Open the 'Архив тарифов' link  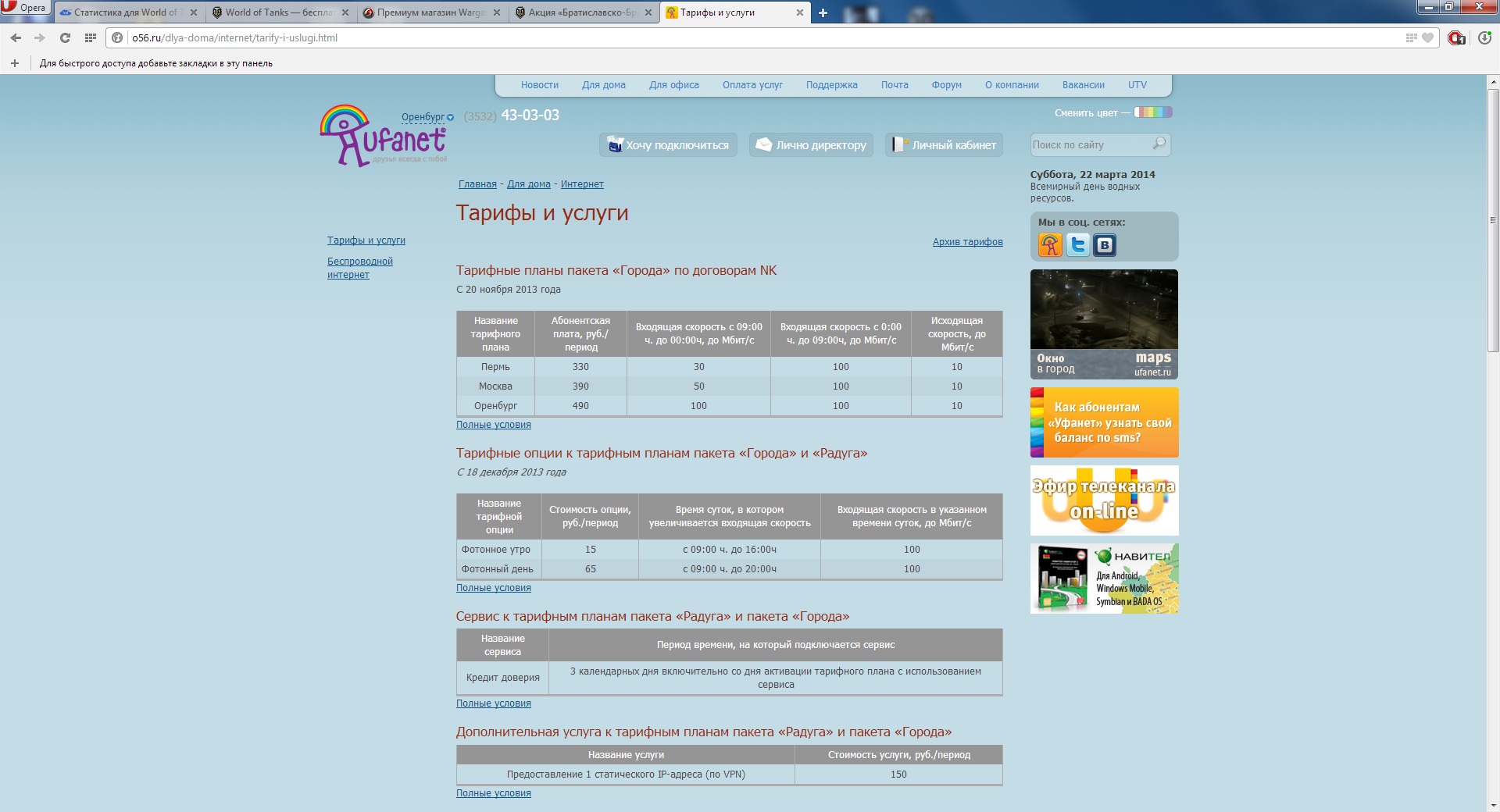(x=967, y=242)
